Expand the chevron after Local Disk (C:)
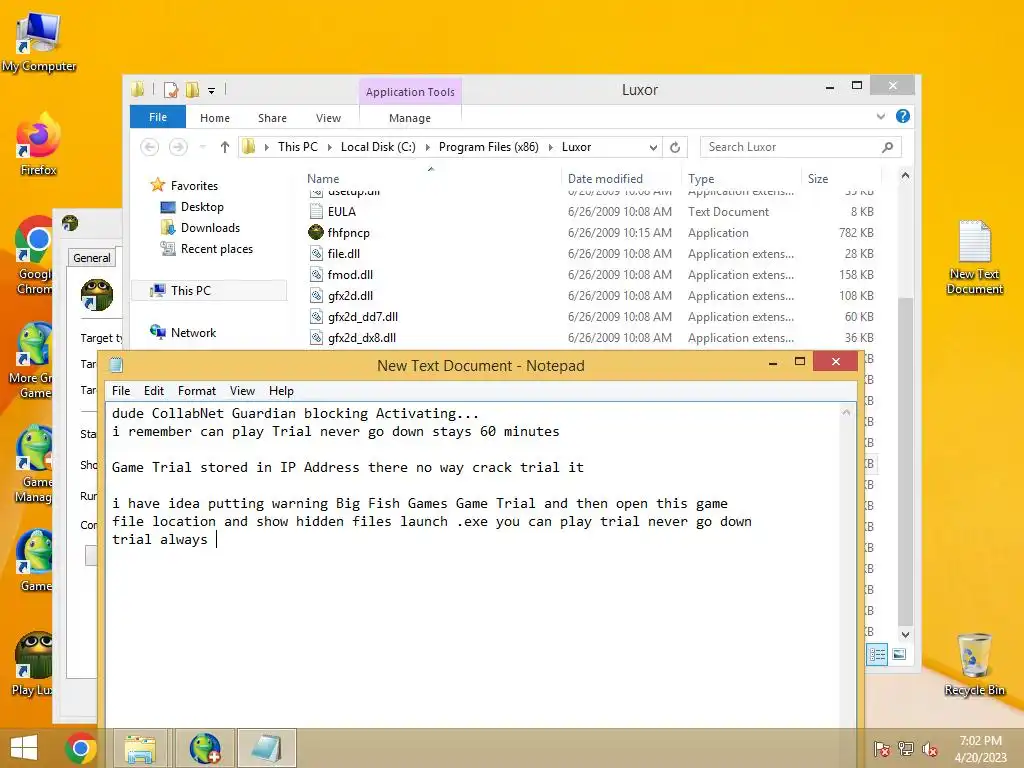The image size is (1024, 768). [428, 148]
